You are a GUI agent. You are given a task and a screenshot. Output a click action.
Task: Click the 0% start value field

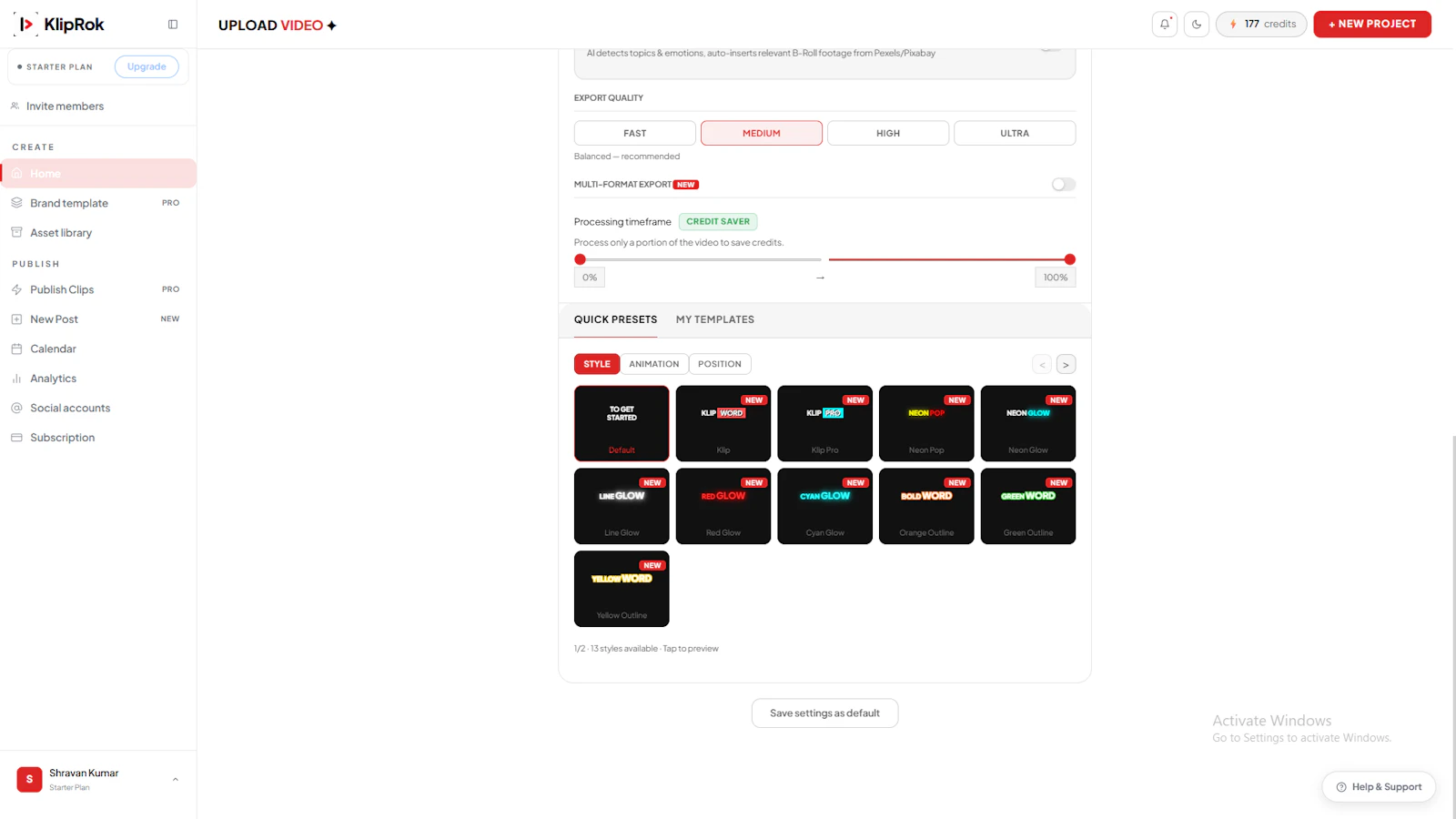tap(590, 278)
